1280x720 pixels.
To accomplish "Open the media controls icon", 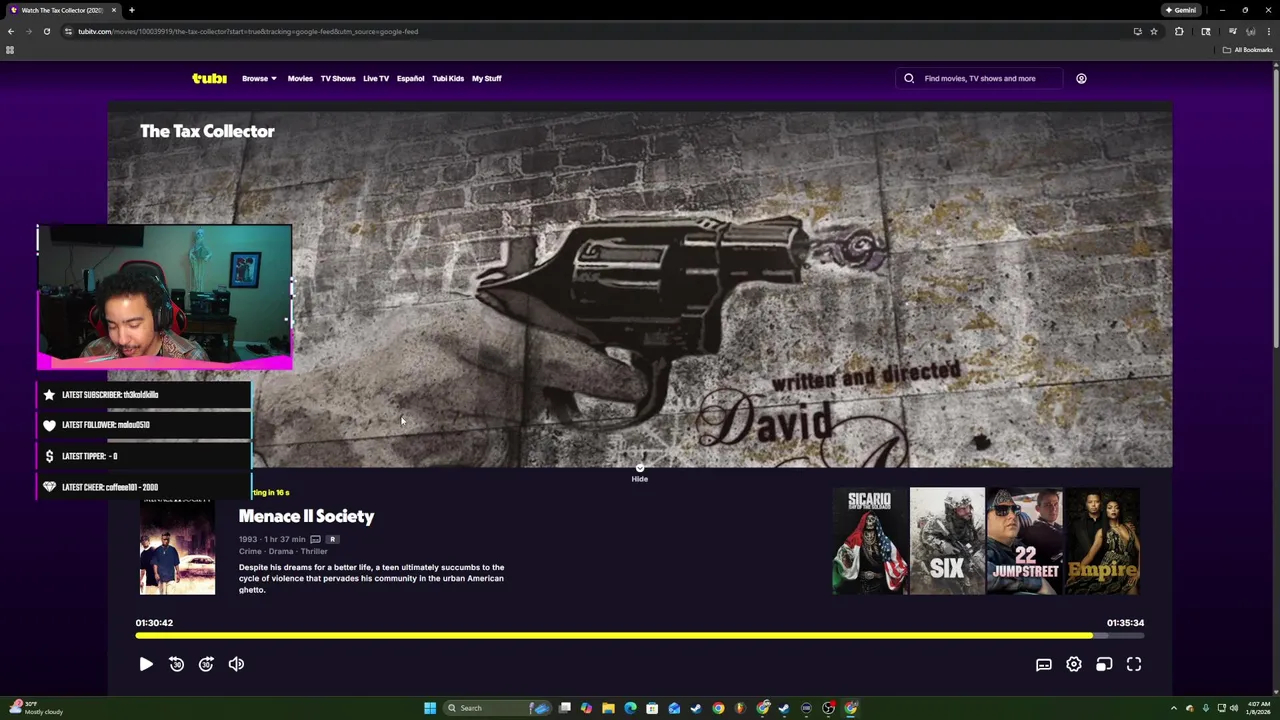I will pos(1233,31).
